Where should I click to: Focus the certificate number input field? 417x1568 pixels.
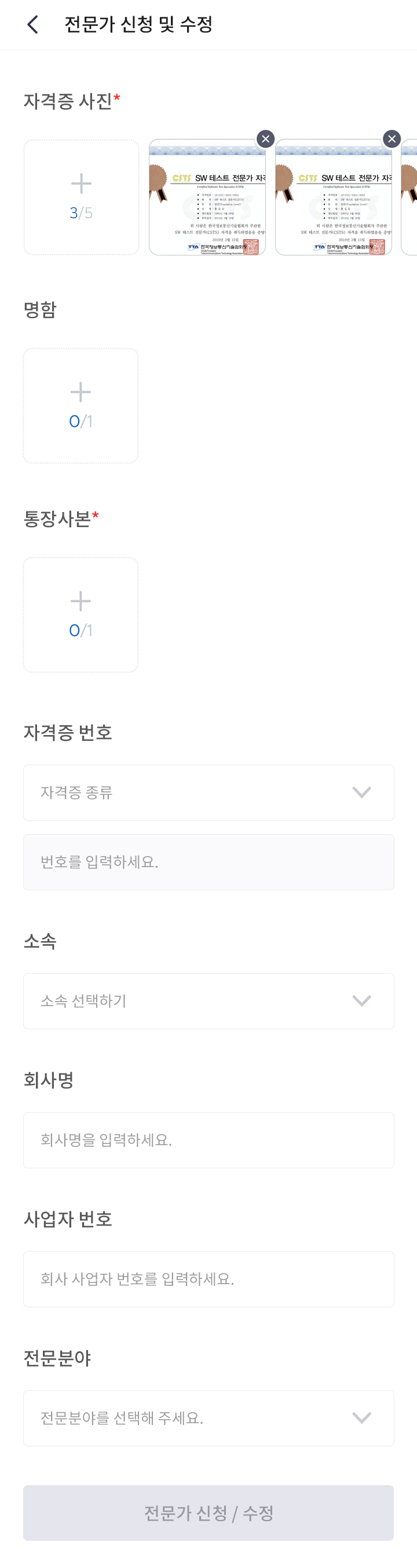(x=208, y=862)
